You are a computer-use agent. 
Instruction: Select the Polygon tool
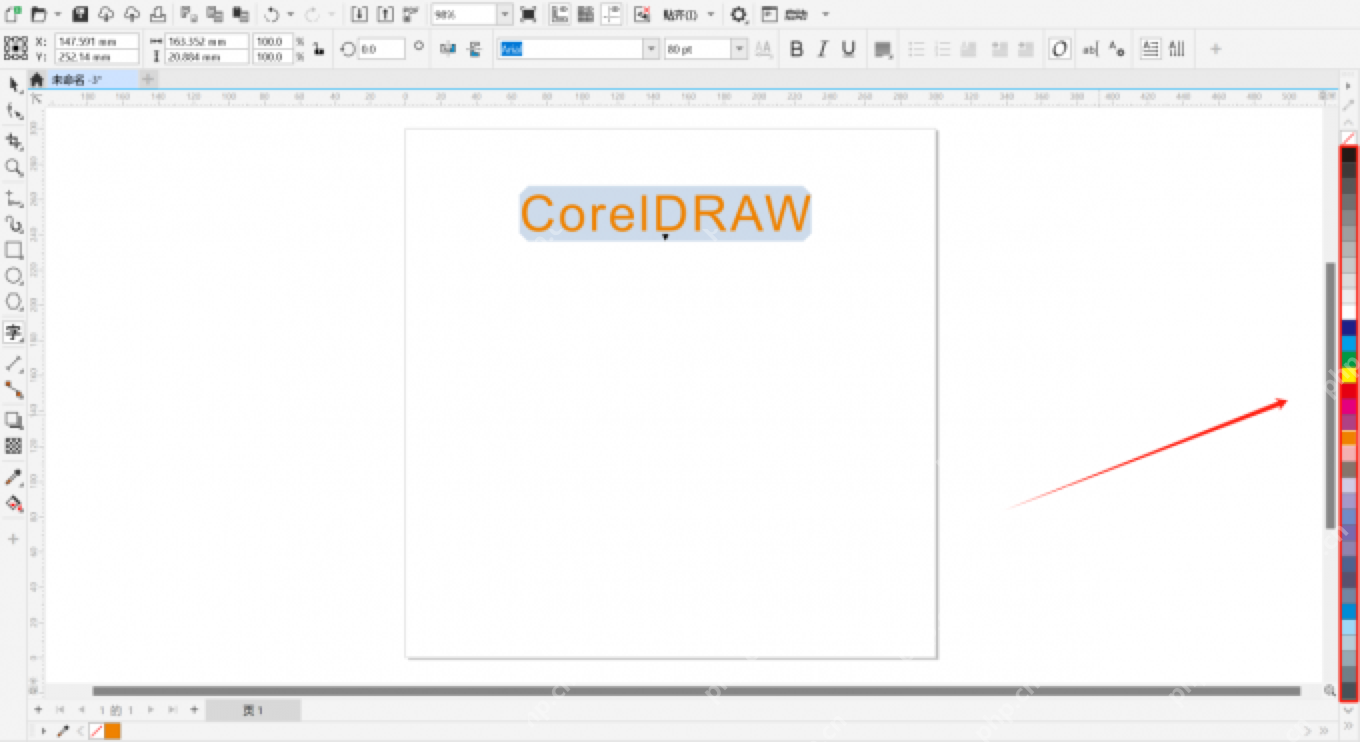tap(14, 302)
